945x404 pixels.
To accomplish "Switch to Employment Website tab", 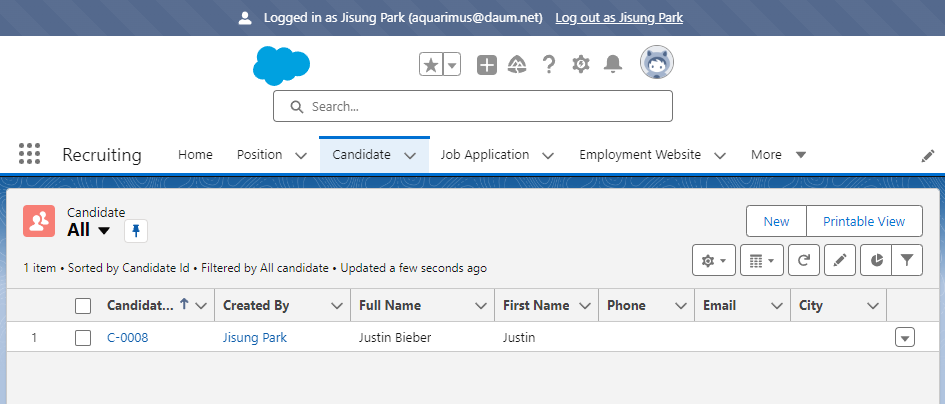I will [640, 155].
